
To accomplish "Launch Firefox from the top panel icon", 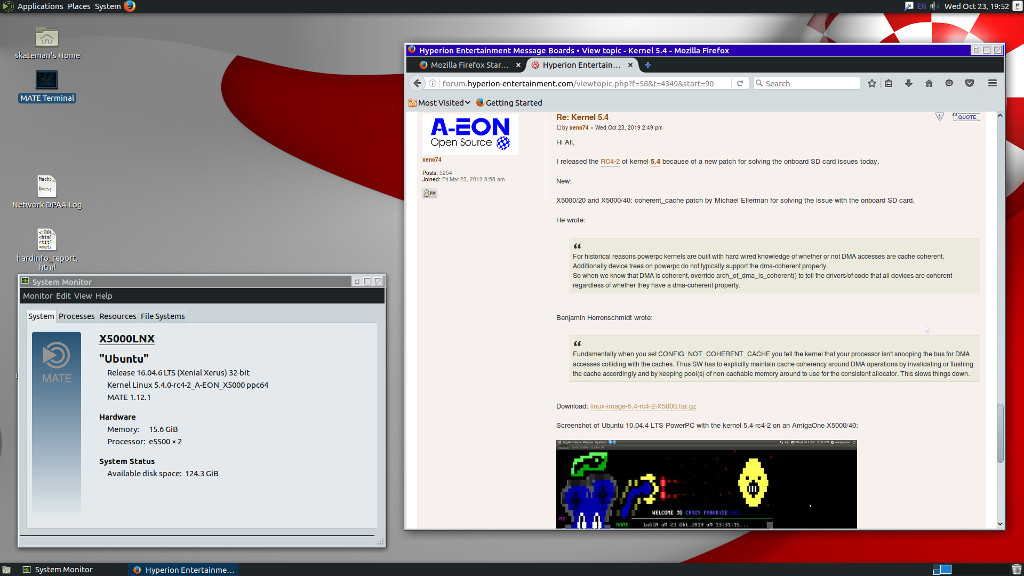I will (129, 6).
